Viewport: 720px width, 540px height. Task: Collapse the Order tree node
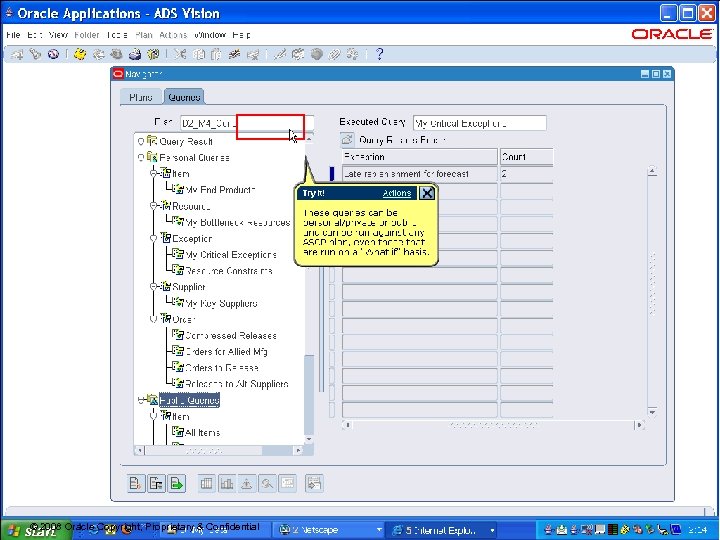tap(154, 319)
